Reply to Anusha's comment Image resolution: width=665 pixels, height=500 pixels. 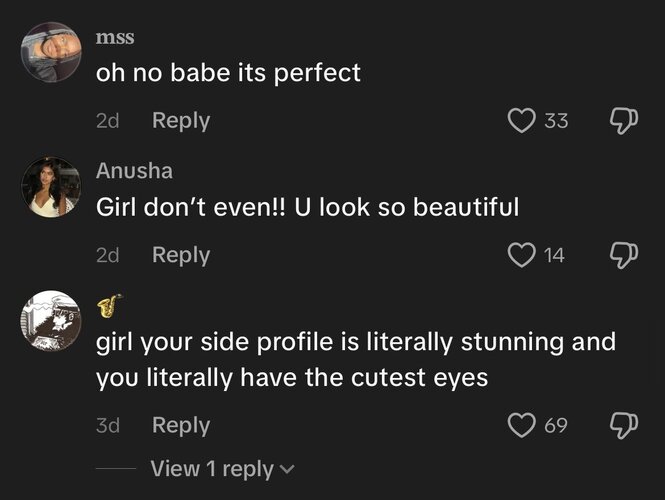(181, 256)
